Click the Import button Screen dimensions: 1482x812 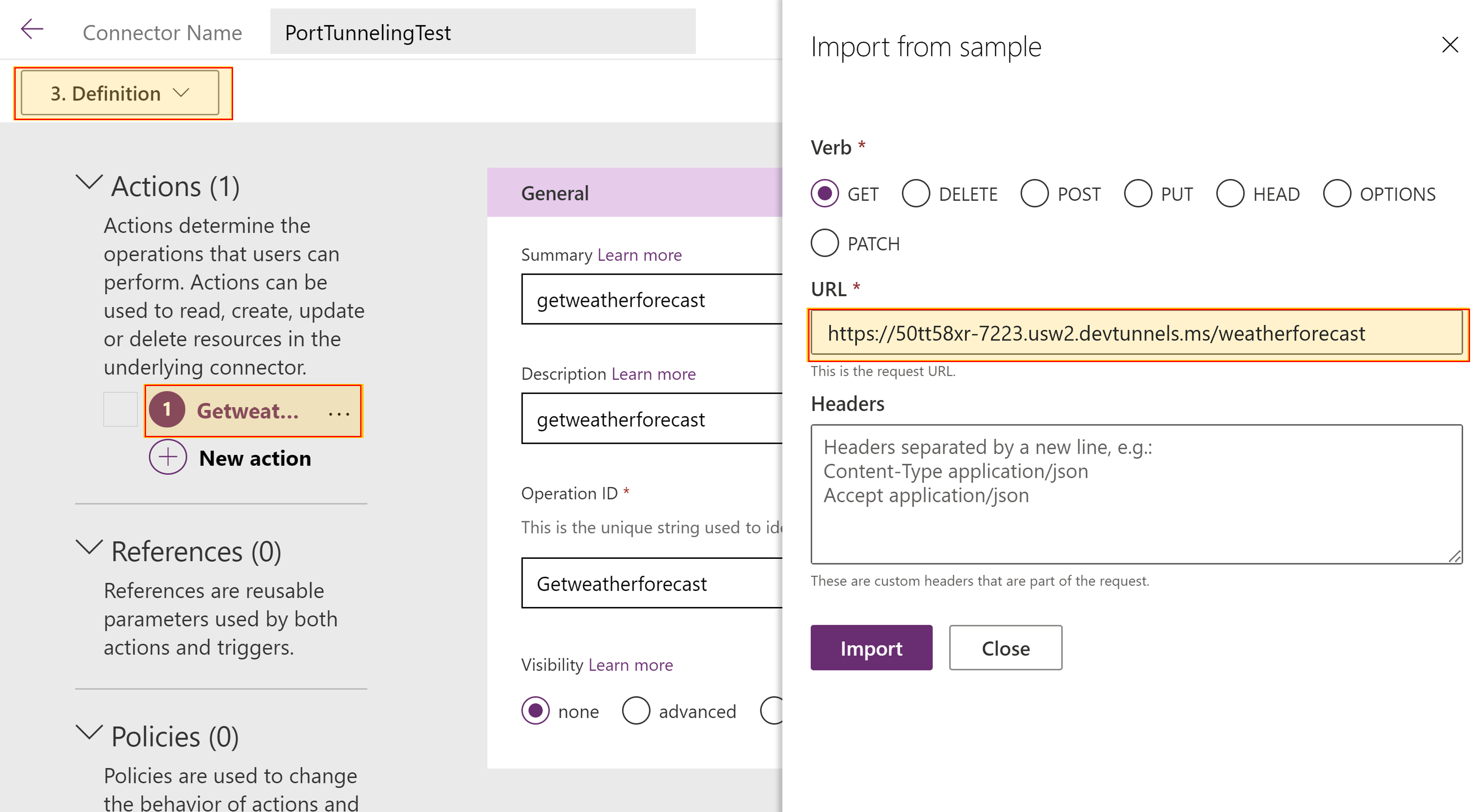(x=869, y=647)
